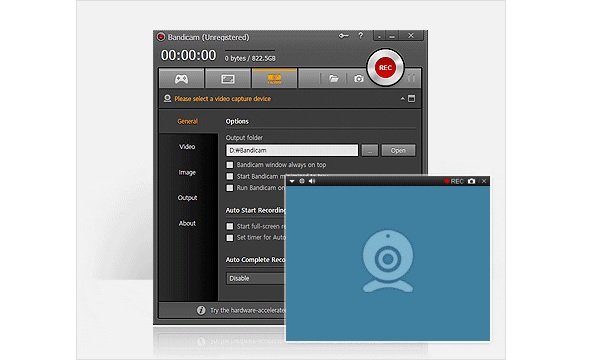
Task: Toggle Set timer for Auto checkbox
Action: tap(230, 238)
